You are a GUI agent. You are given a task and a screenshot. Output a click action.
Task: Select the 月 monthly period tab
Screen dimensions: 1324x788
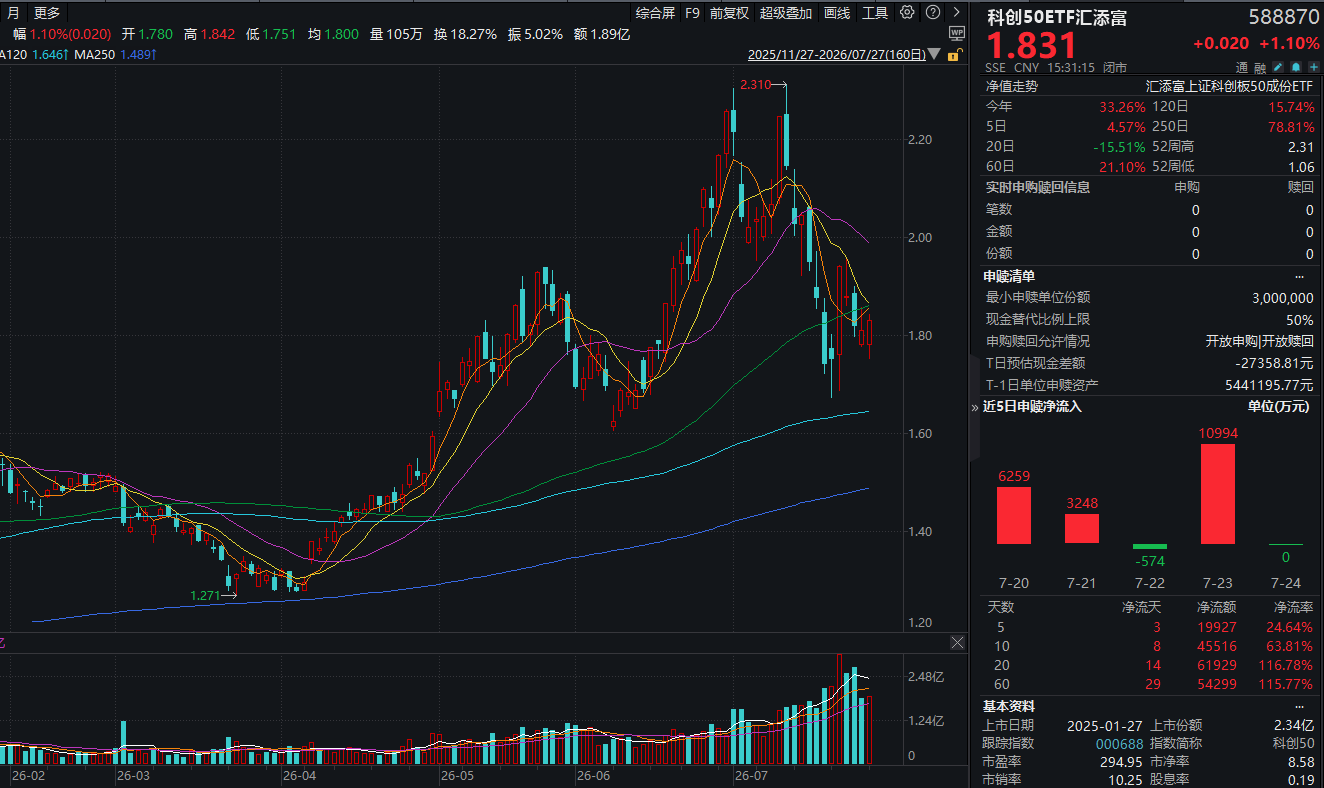click(13, 13)
